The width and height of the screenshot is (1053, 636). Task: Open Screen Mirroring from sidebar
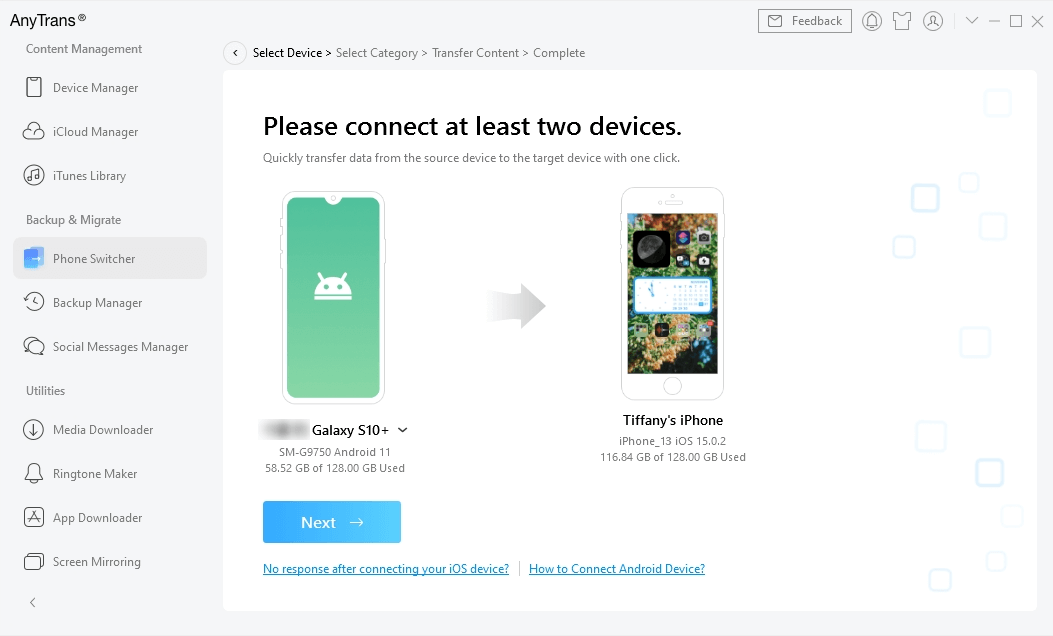(96, 562)
